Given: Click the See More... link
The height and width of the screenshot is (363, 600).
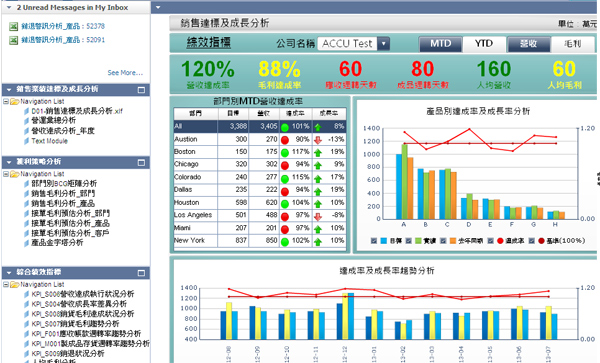Looking at the screenshot, I should coord(125,73).
